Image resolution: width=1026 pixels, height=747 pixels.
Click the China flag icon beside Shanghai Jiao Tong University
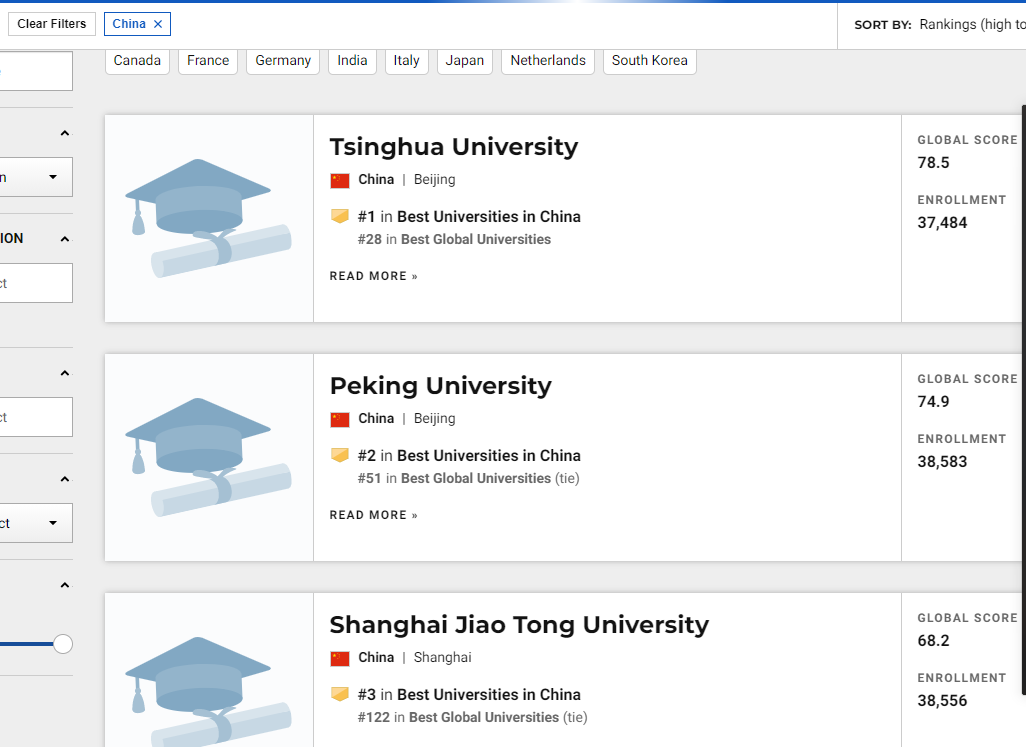tap(339, 658)
